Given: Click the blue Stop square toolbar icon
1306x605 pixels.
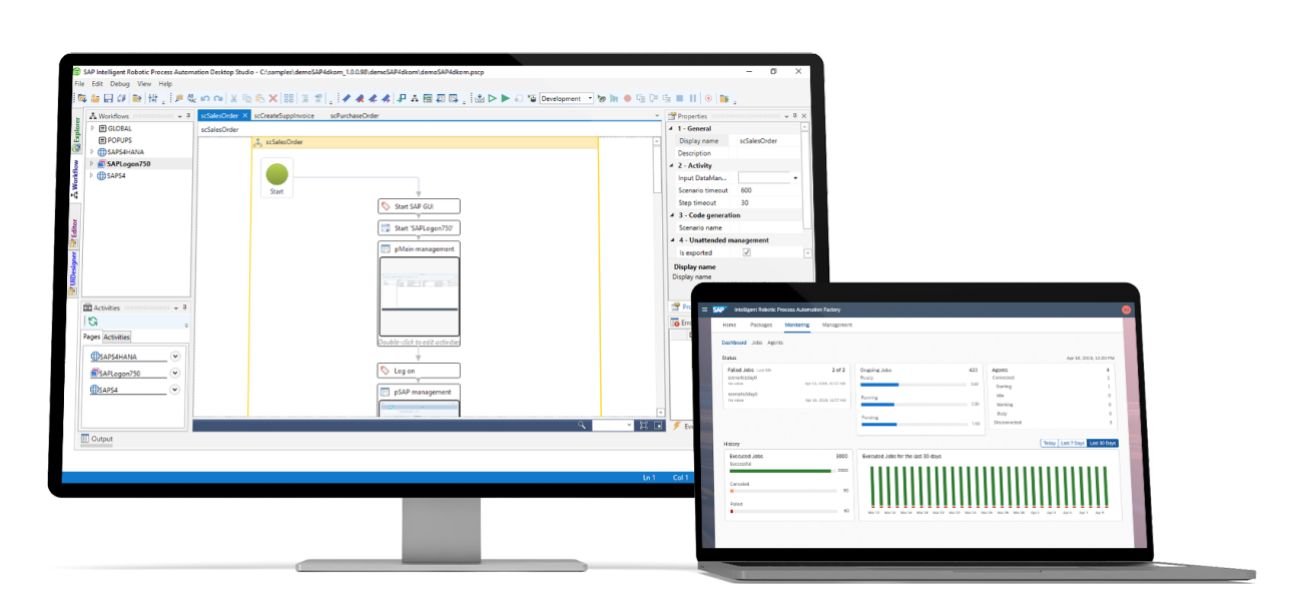Looking at the screenshot, I should coord(680,98).
